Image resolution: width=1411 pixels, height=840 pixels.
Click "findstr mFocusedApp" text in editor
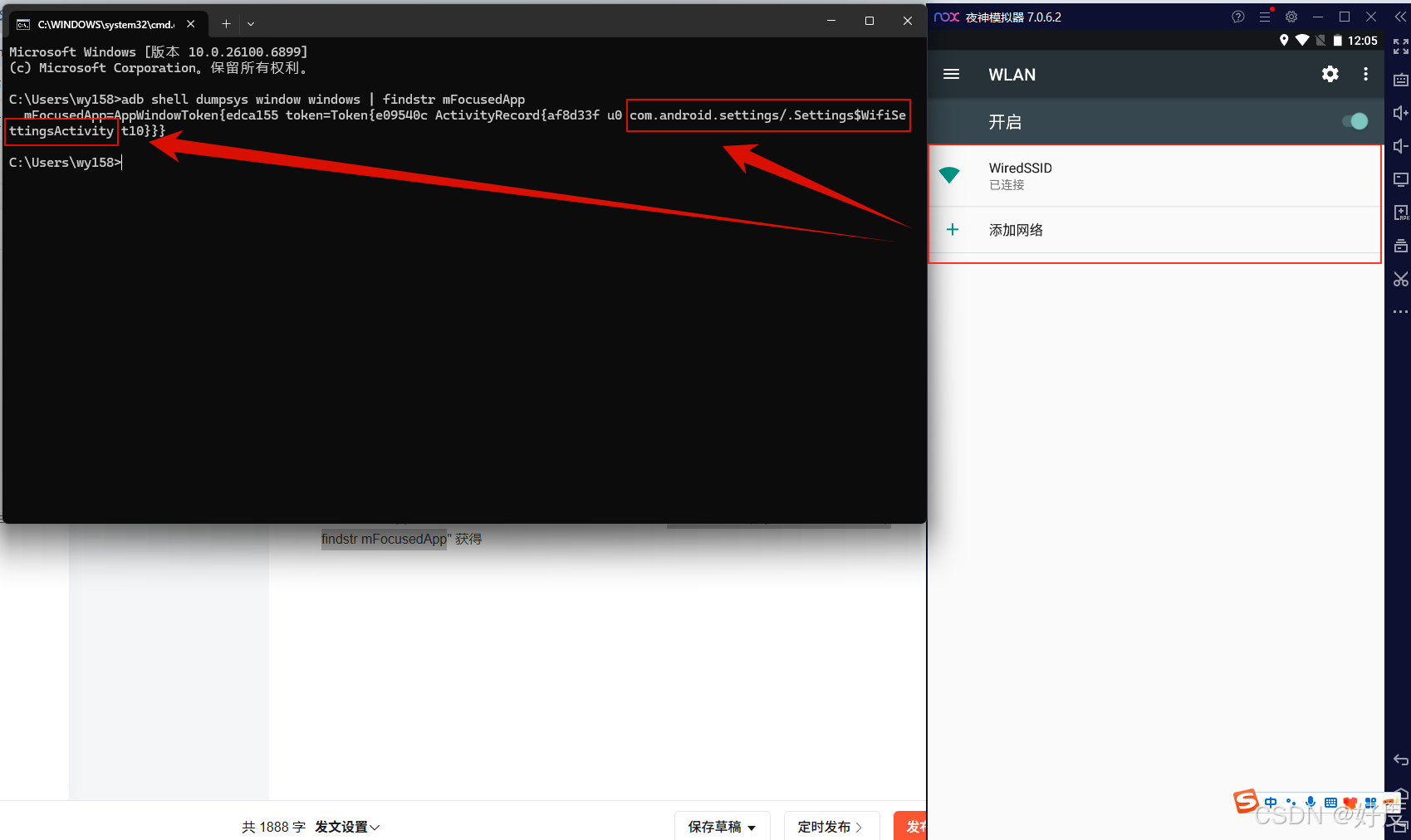pos(384,539)
